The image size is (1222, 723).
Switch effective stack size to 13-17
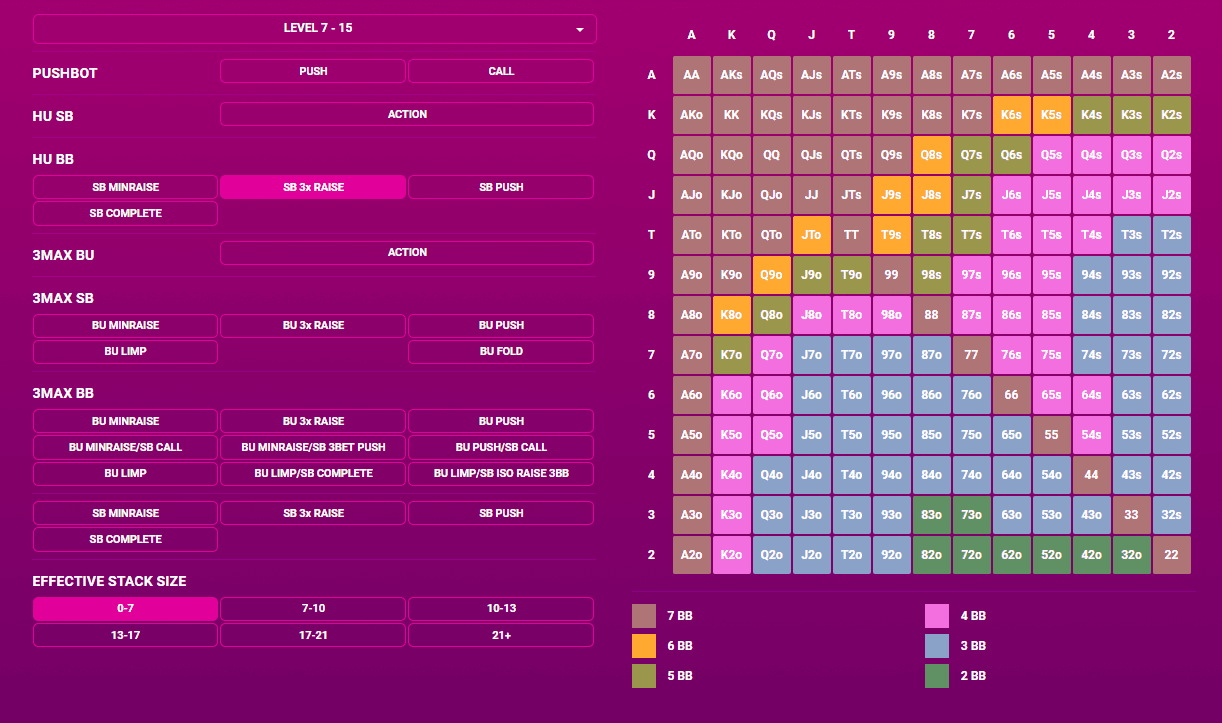point(125,634)
